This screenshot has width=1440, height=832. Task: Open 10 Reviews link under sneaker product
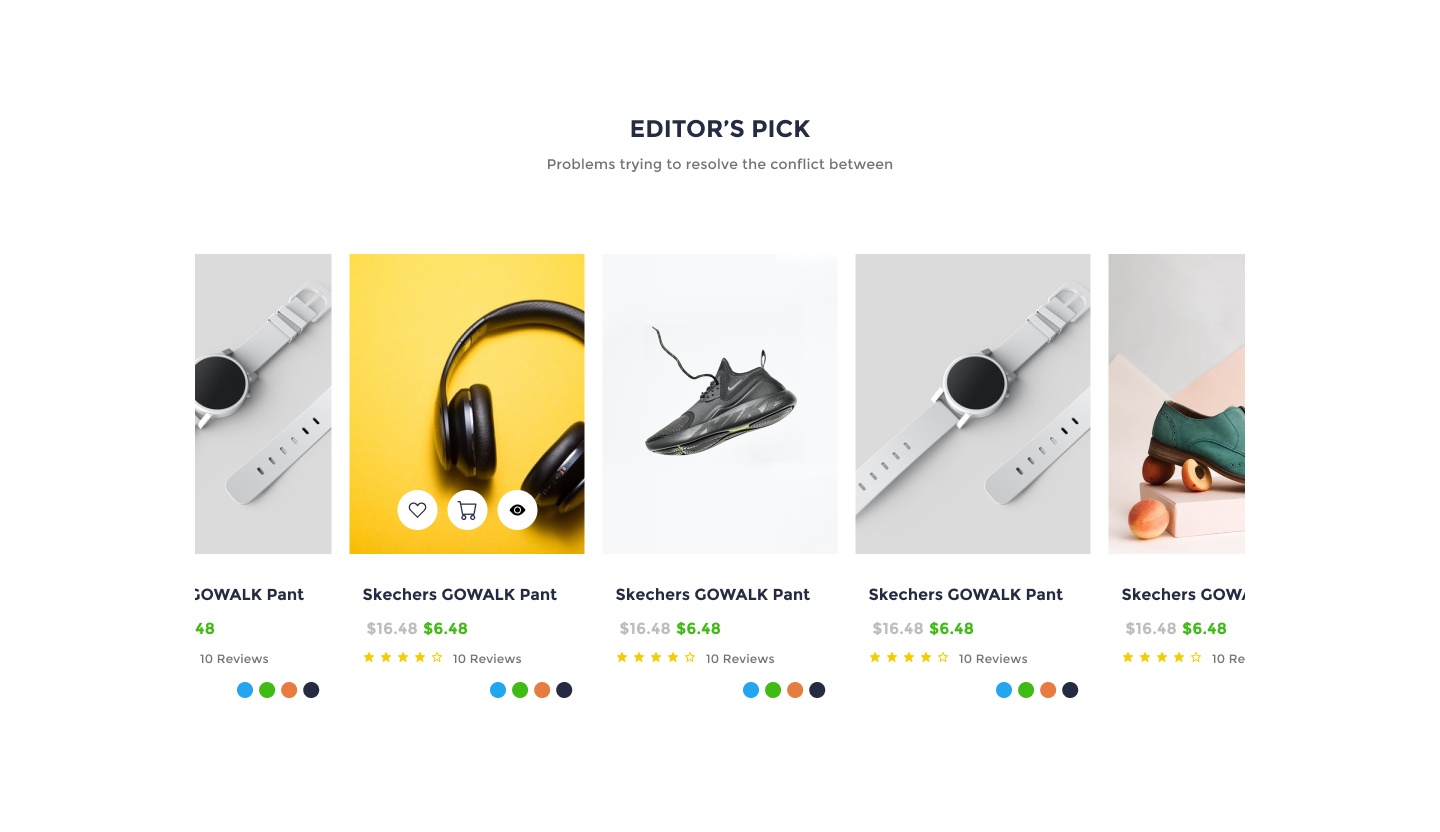tap(740, 659)
